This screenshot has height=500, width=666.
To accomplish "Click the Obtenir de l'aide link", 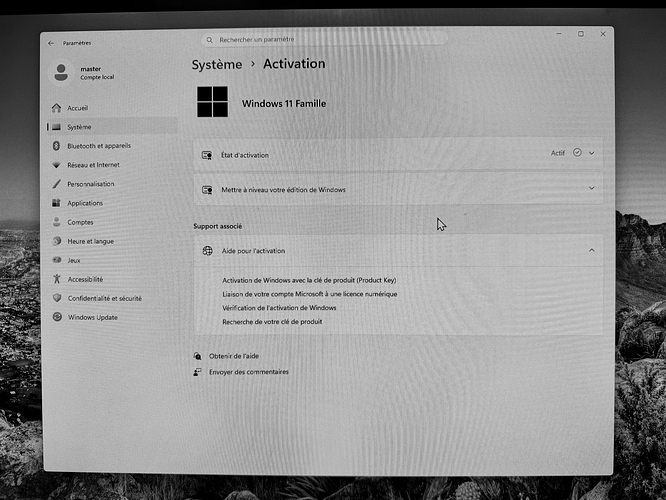I will (x=234, y=356).
